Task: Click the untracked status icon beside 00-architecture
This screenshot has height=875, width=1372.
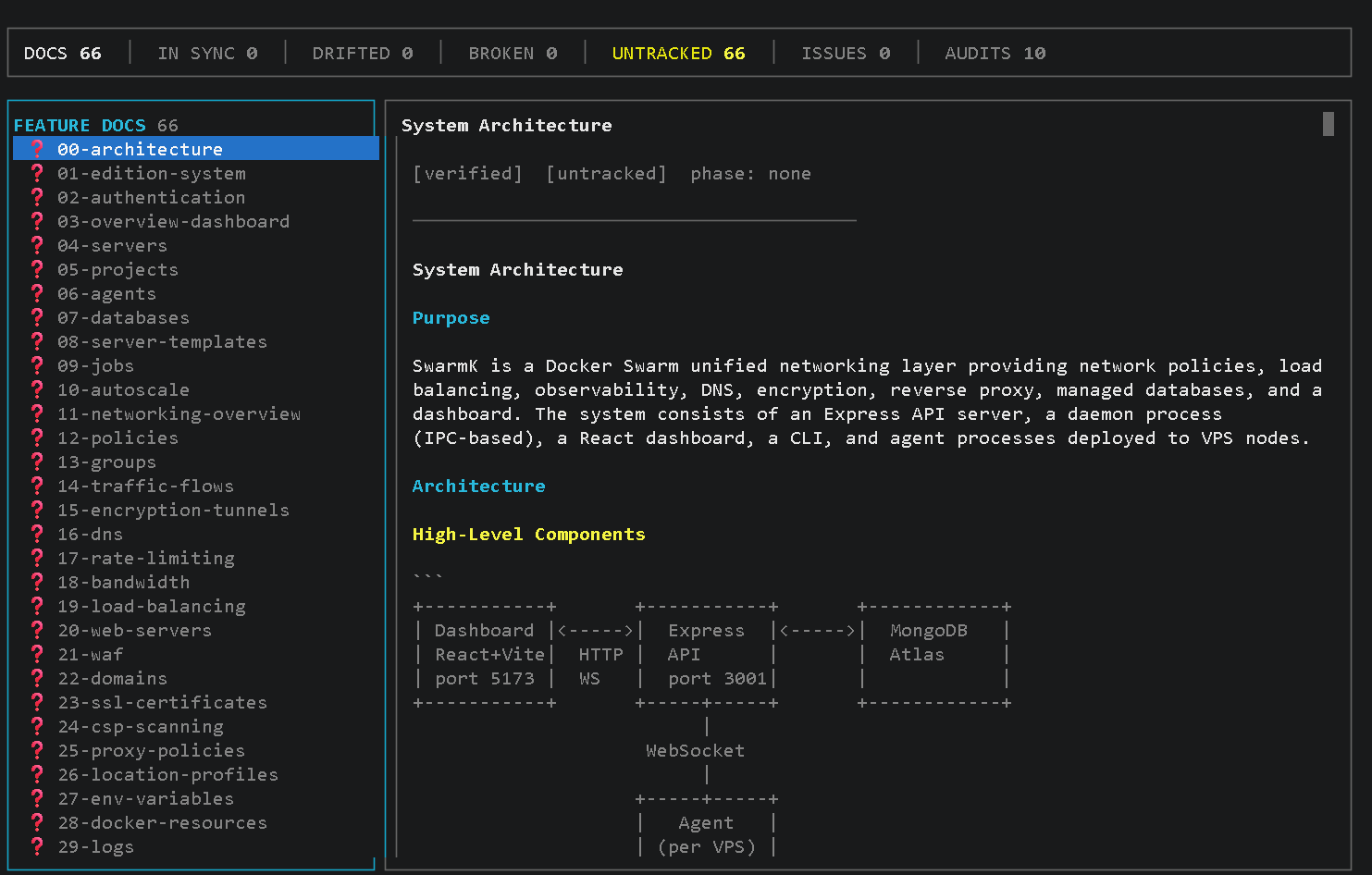Action: click(x=37, y=149)
